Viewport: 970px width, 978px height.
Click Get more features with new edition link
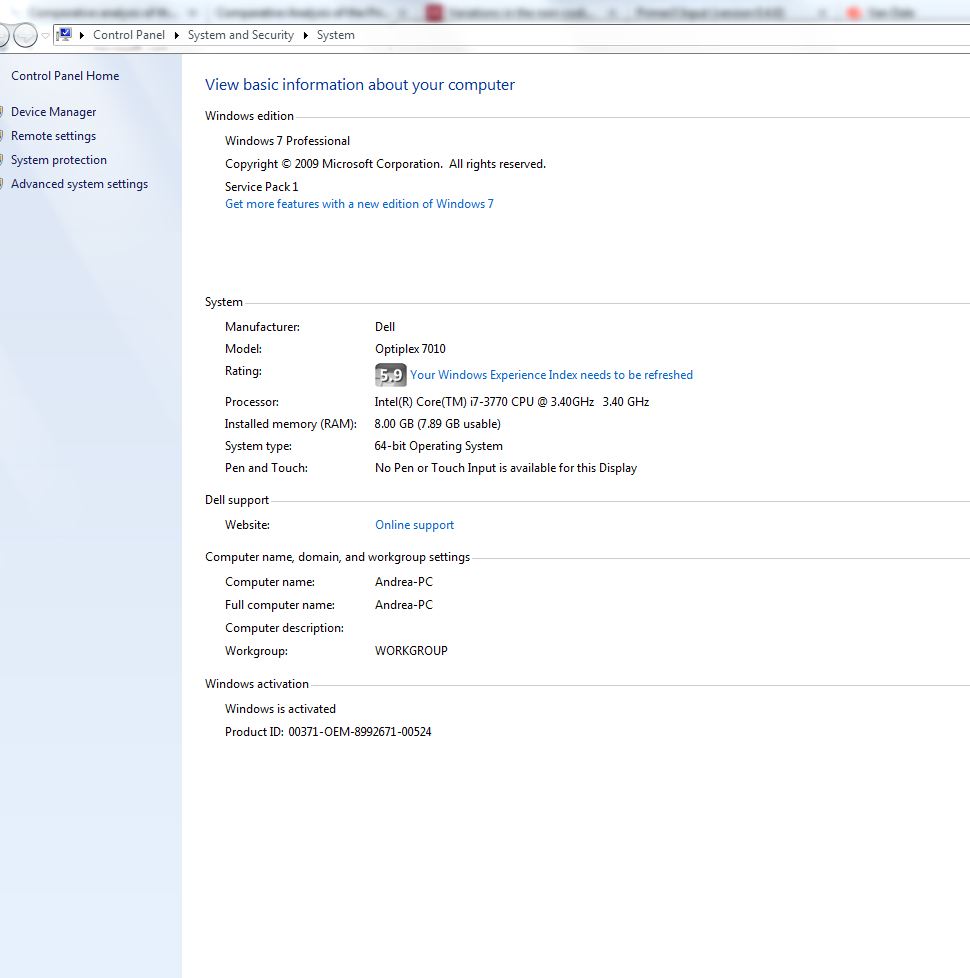[359, 204]
